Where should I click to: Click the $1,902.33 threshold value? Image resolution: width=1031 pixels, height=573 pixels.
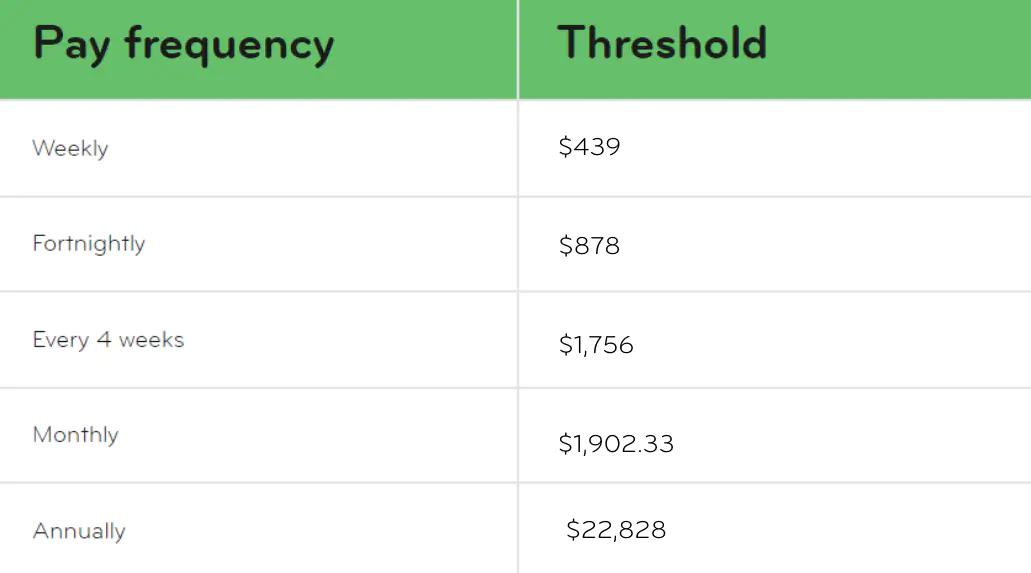click(x=616, y=443)
